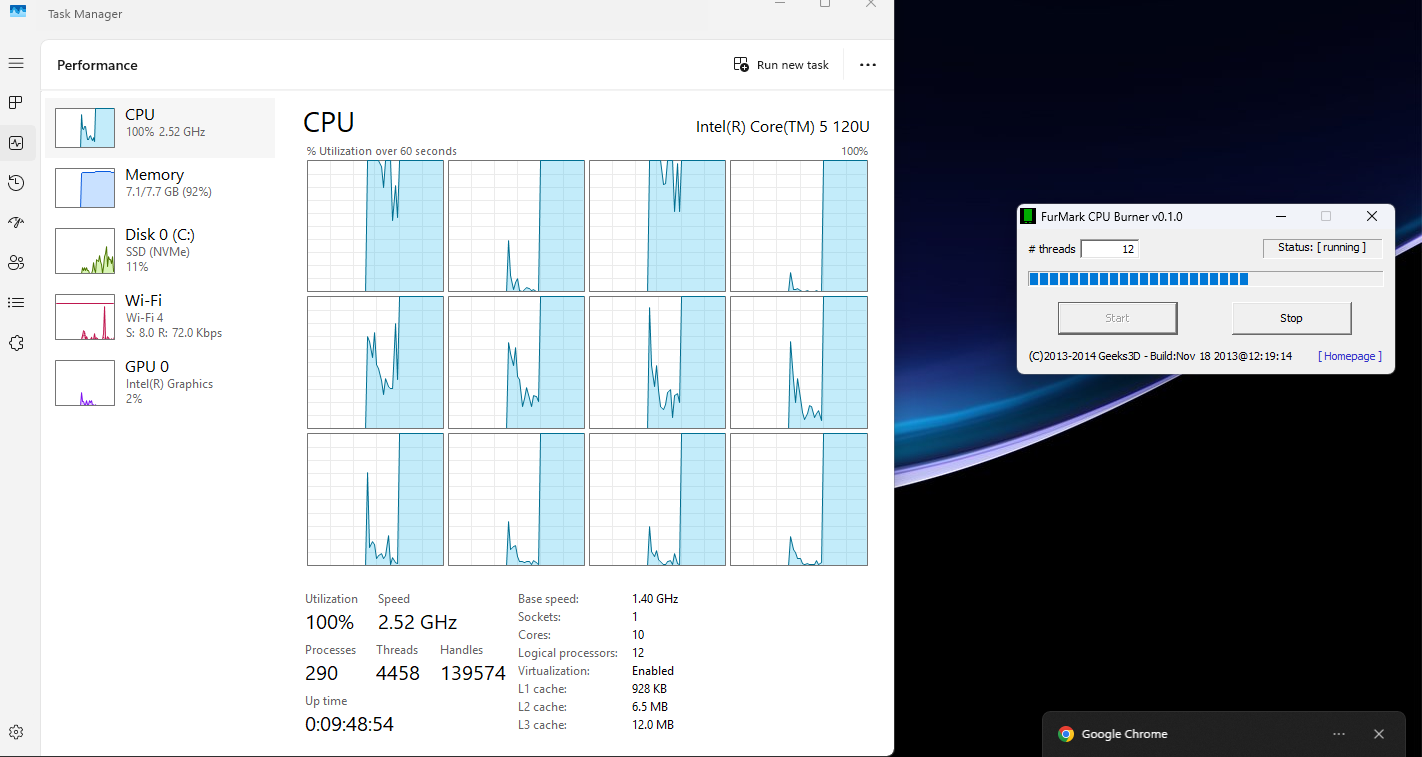Click the Threads count 4458
This screenshot has width=1422, height=757.
398,673
